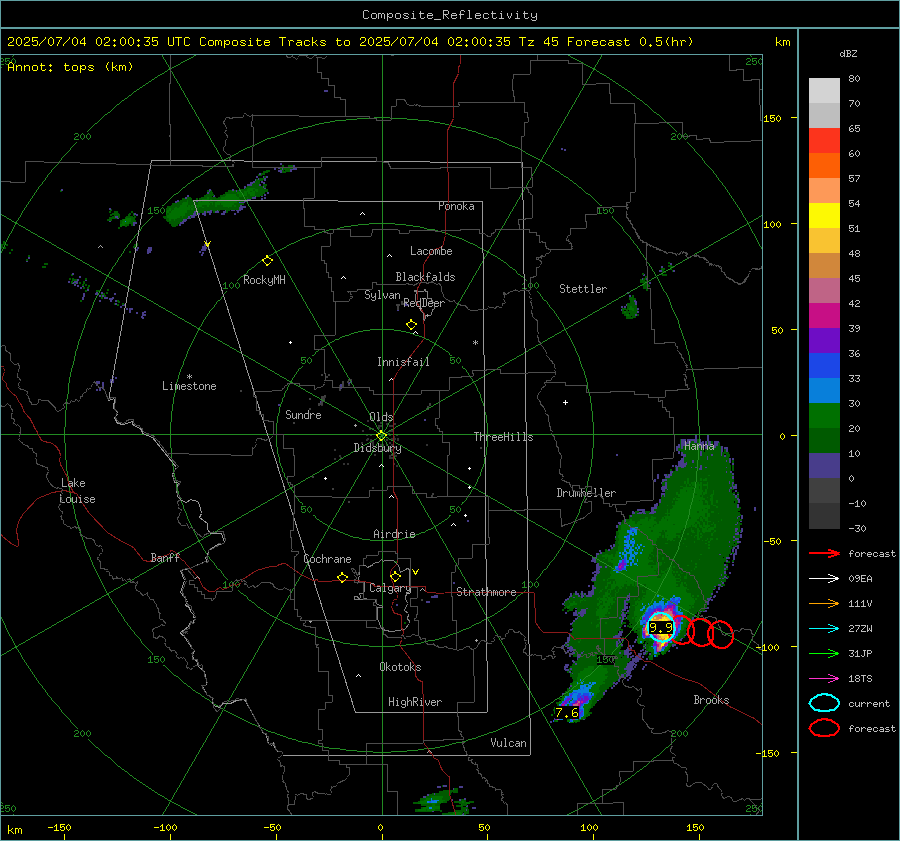Click the storm cell top label 7.6
The image size is (900, 841).
(x=567, y=713)
